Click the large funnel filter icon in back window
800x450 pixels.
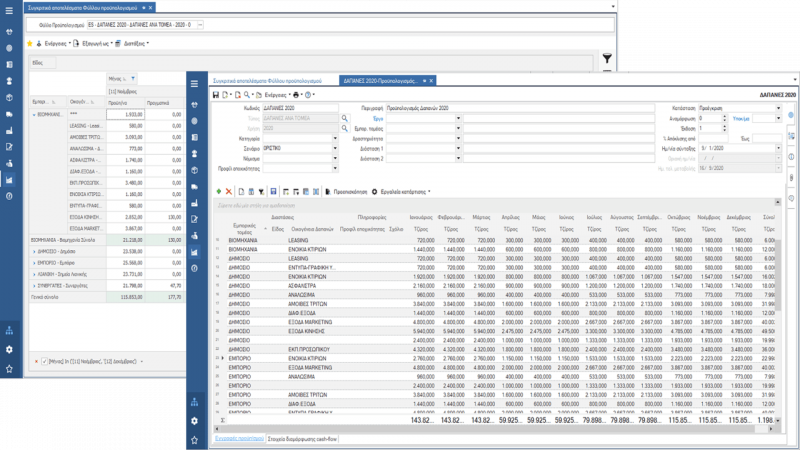[x=607, y=59]
